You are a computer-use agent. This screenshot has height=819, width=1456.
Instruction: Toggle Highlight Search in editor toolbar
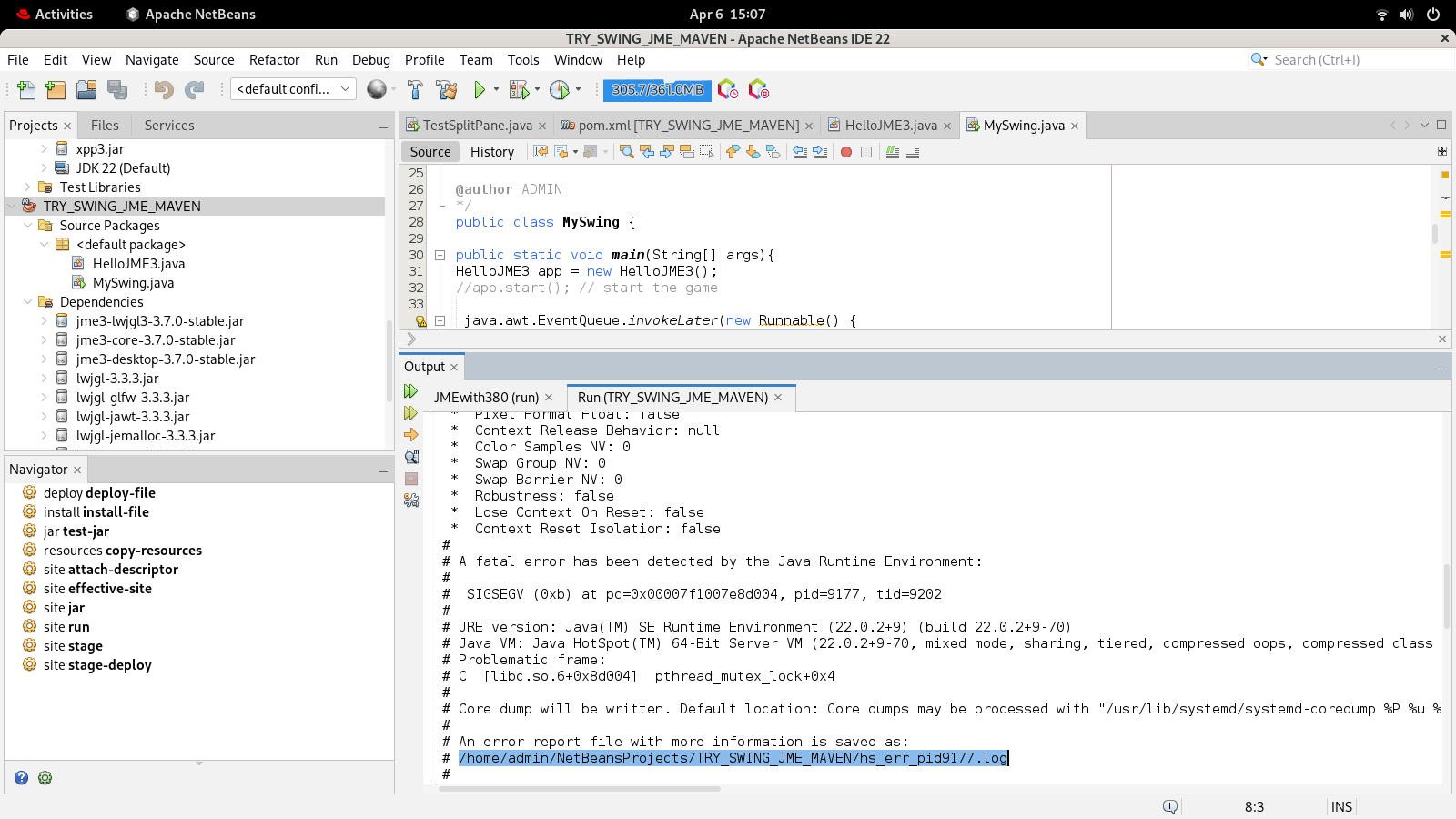[x=687, y=152]
